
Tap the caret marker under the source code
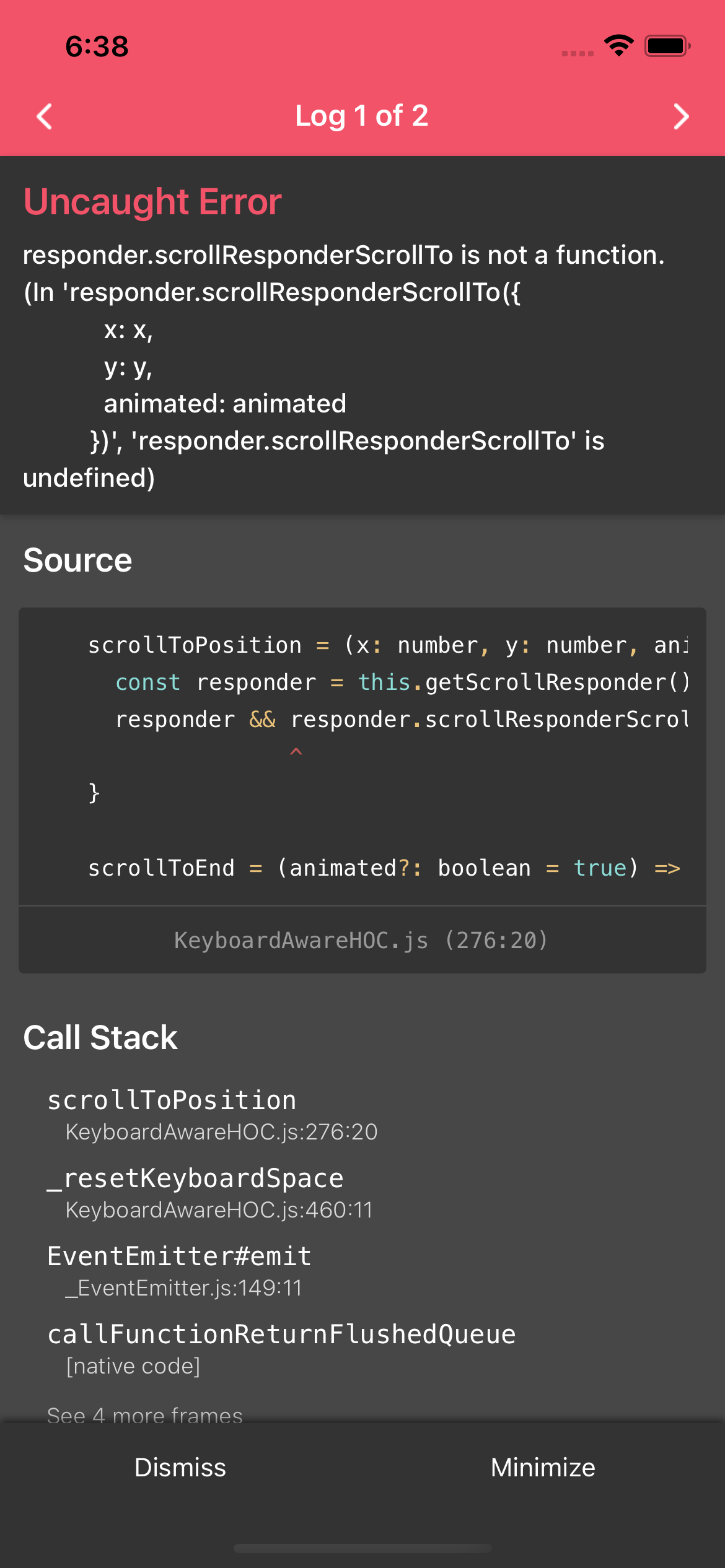pyautogui.click(x=296, y=751)
